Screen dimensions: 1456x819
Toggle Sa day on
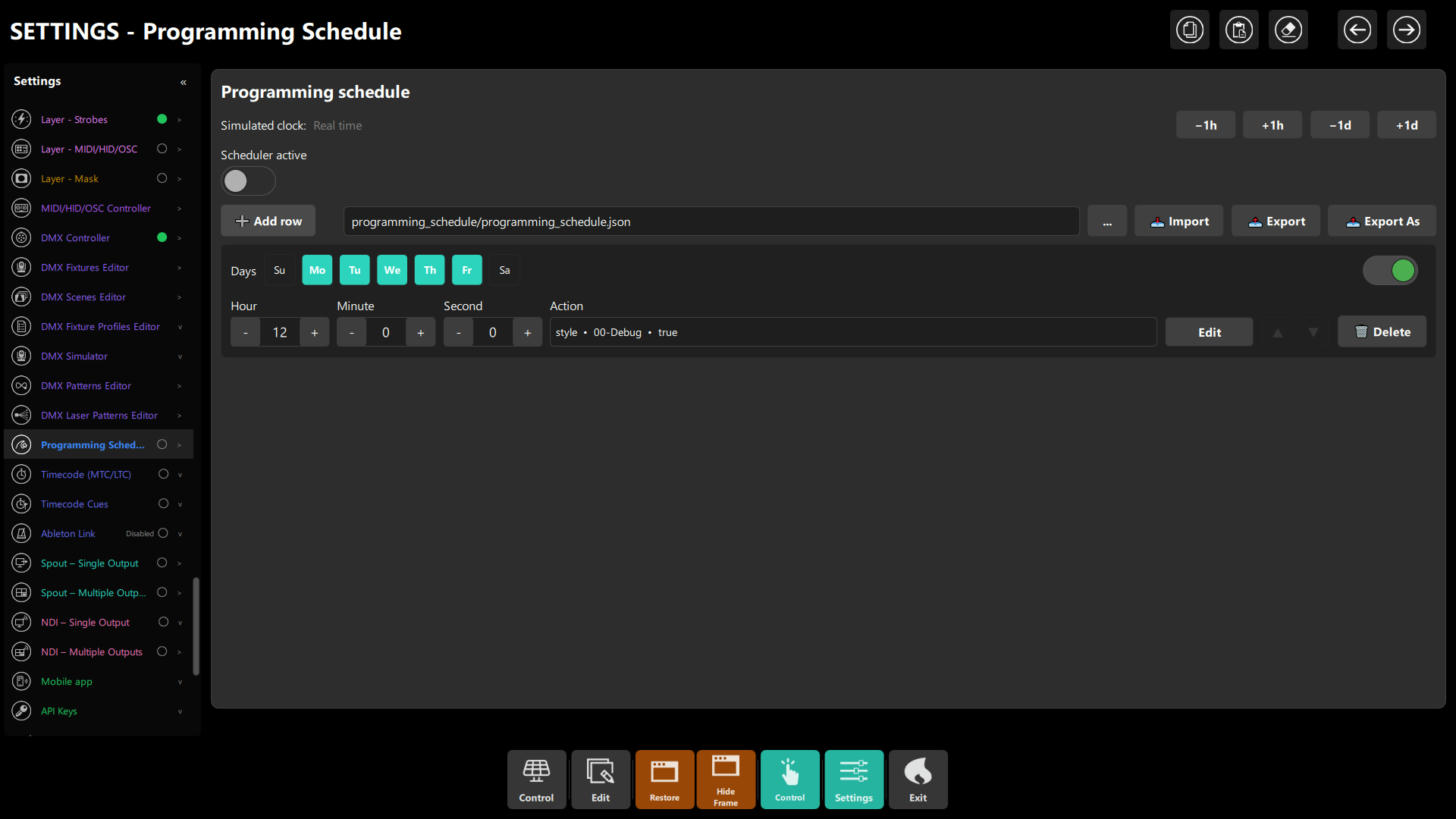point(504,270)
